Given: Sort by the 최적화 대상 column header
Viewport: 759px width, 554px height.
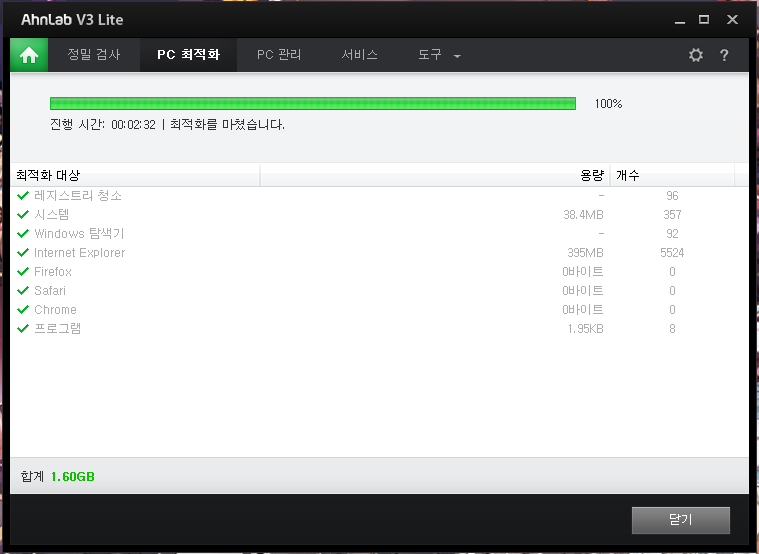Looking at the screenshot, I should [135, 175].
